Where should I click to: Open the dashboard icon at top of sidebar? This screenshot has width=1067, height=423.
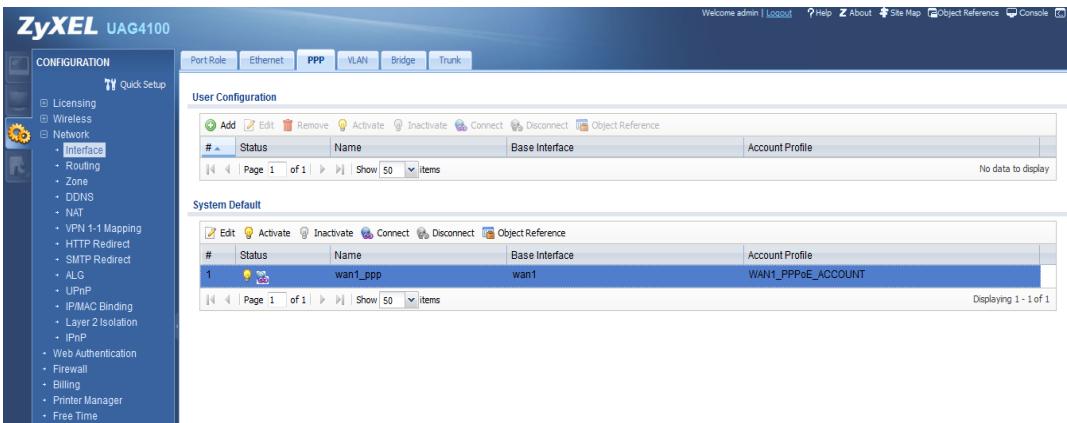[x=18, y=66]
